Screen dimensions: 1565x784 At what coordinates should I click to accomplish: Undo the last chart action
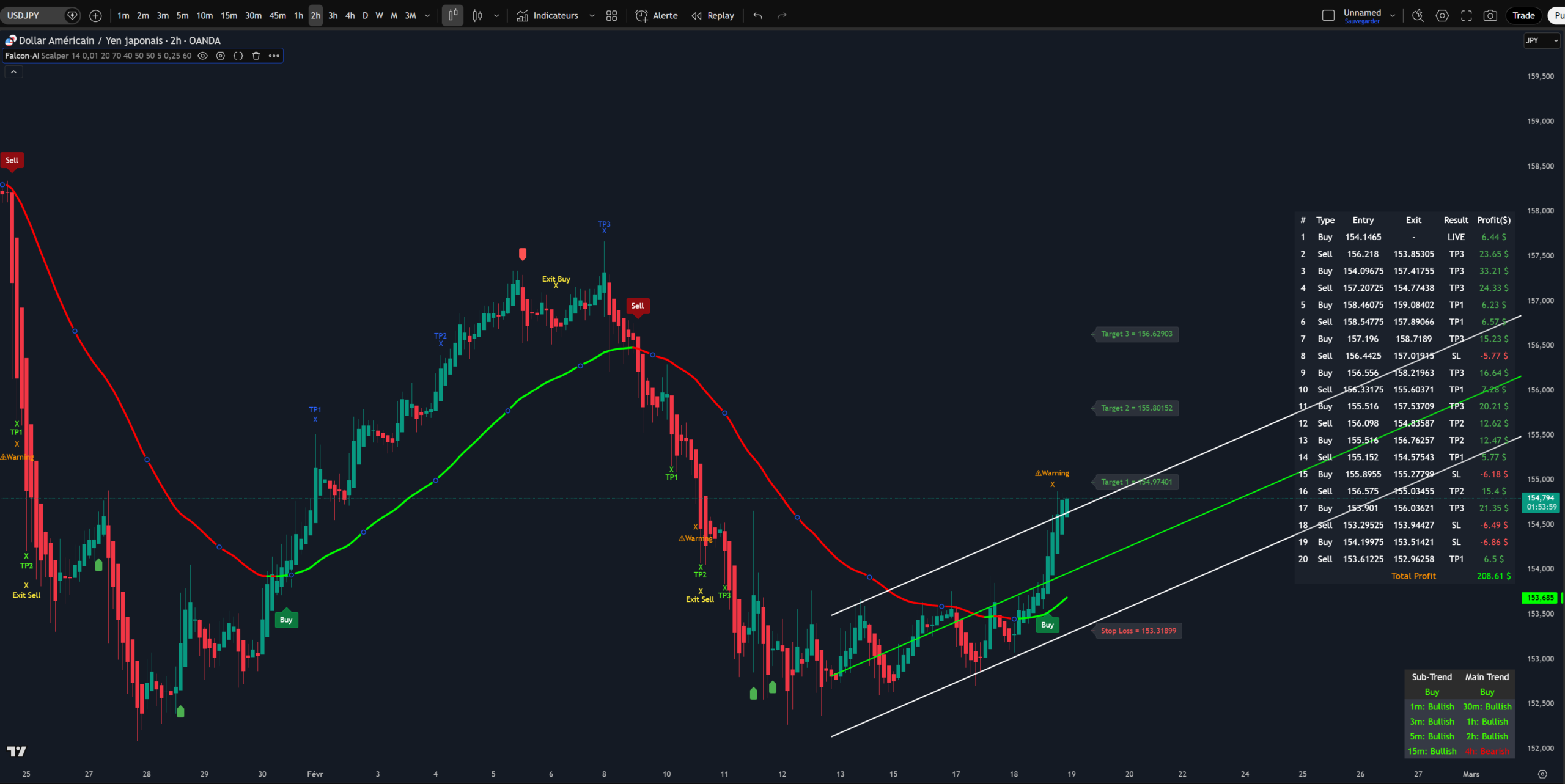[758, 16]
